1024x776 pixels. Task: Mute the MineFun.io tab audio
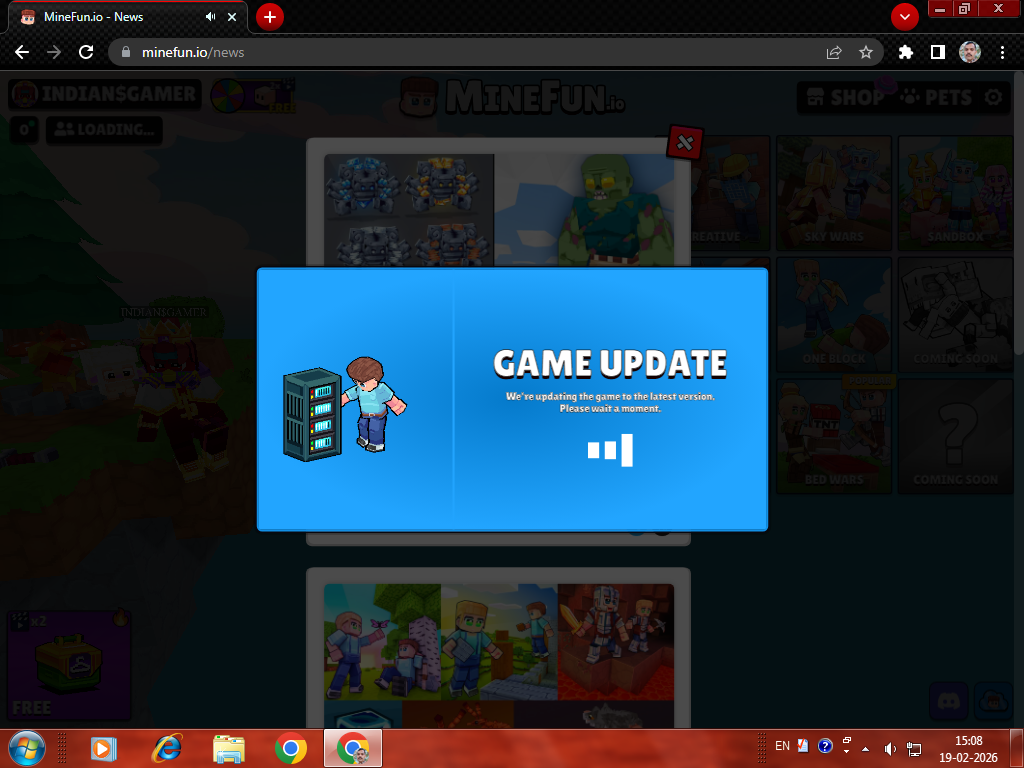pos(211,17)
